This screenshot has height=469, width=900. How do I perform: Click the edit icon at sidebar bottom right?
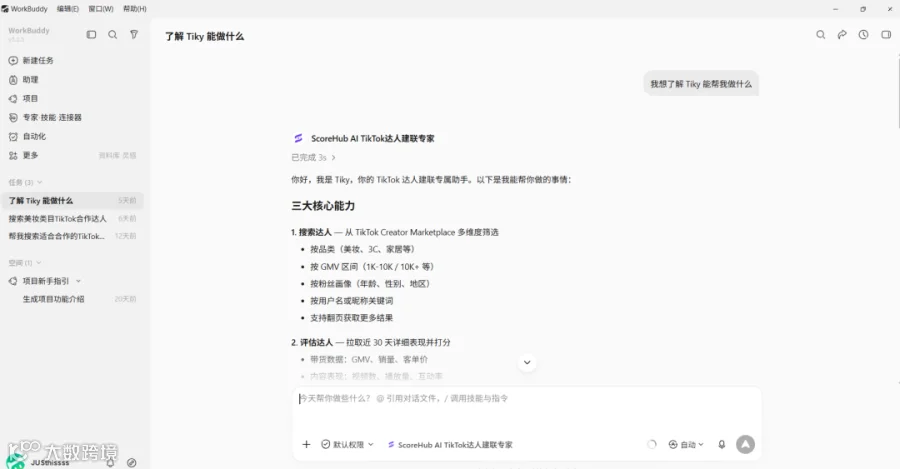click(131, 463)
